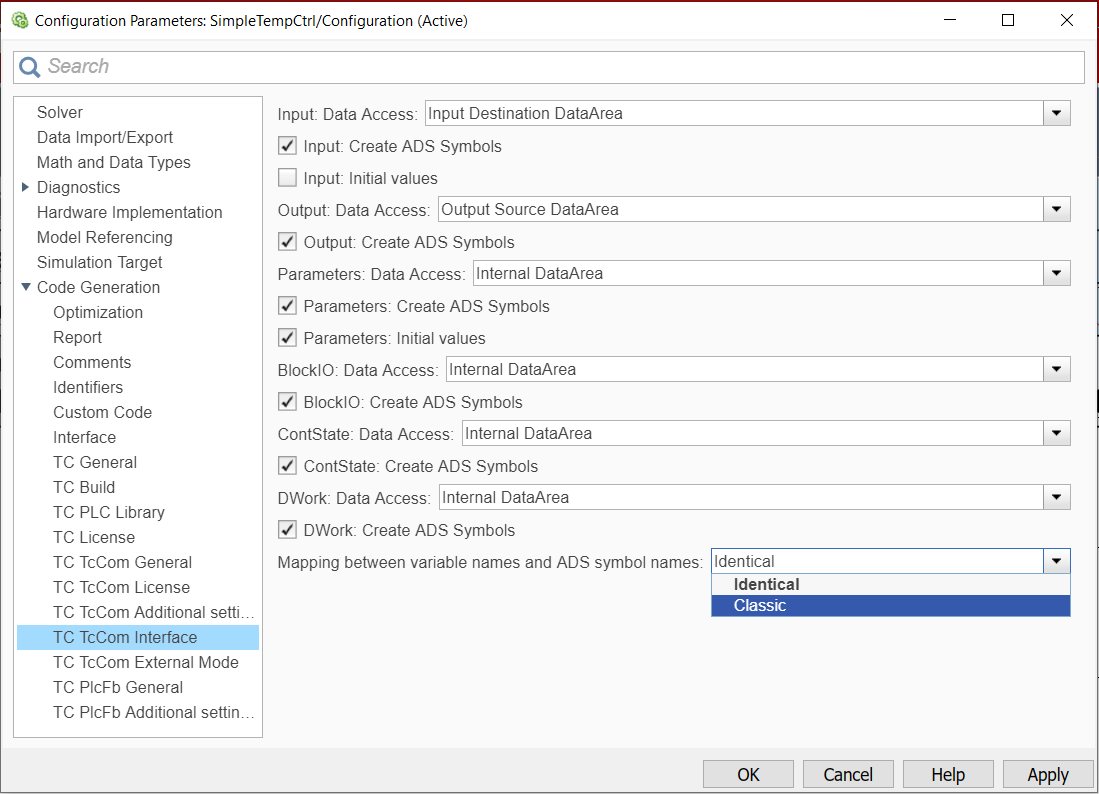Toggle Output: Create ADS Symbols checkbox
The image size is (1099, 794).
287,242
